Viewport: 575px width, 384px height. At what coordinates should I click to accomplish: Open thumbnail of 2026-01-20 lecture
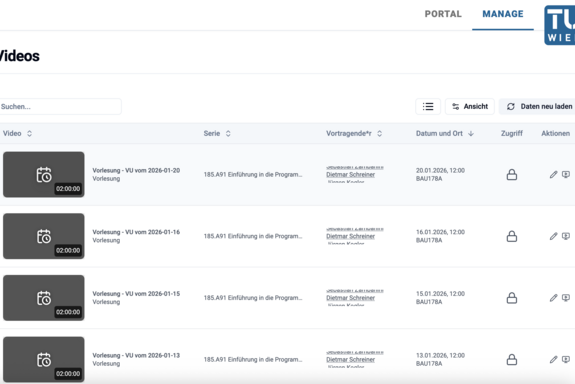click(x=44, y=175)
